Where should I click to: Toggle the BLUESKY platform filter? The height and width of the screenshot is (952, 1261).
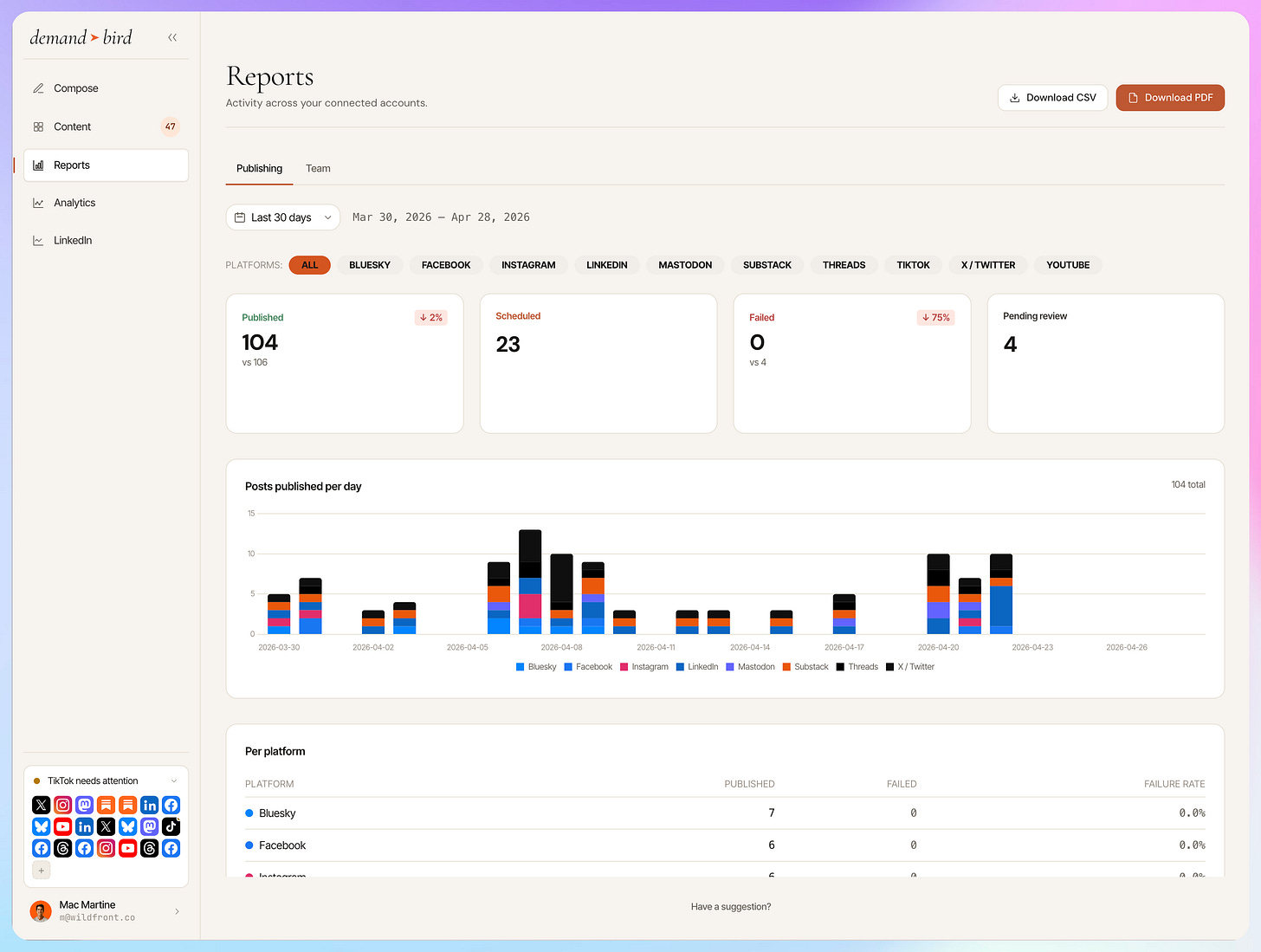[370, 265]
